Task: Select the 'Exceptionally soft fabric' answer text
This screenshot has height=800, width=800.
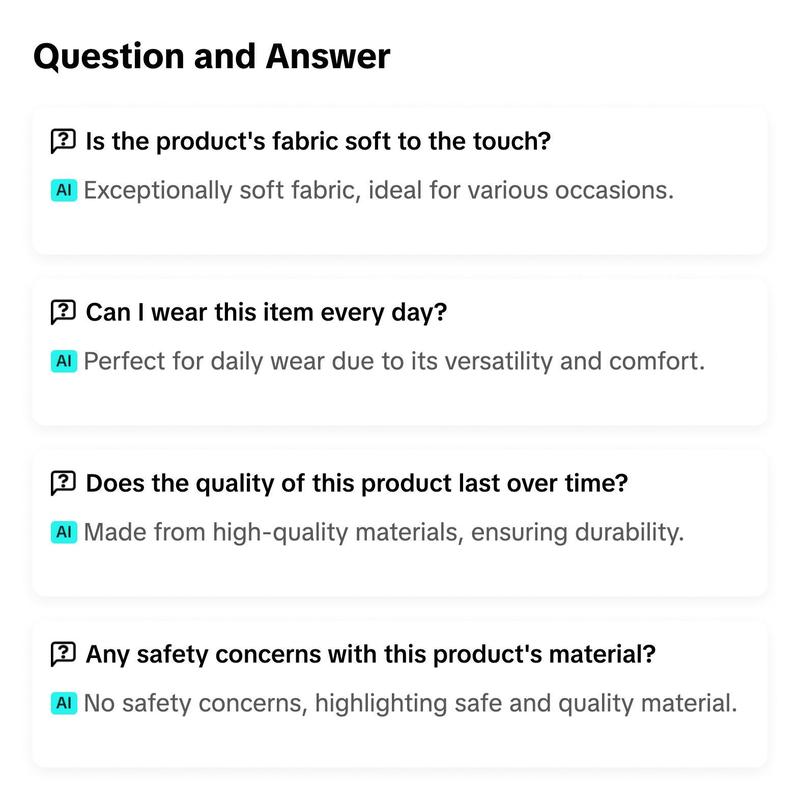Action: [379, 191]
